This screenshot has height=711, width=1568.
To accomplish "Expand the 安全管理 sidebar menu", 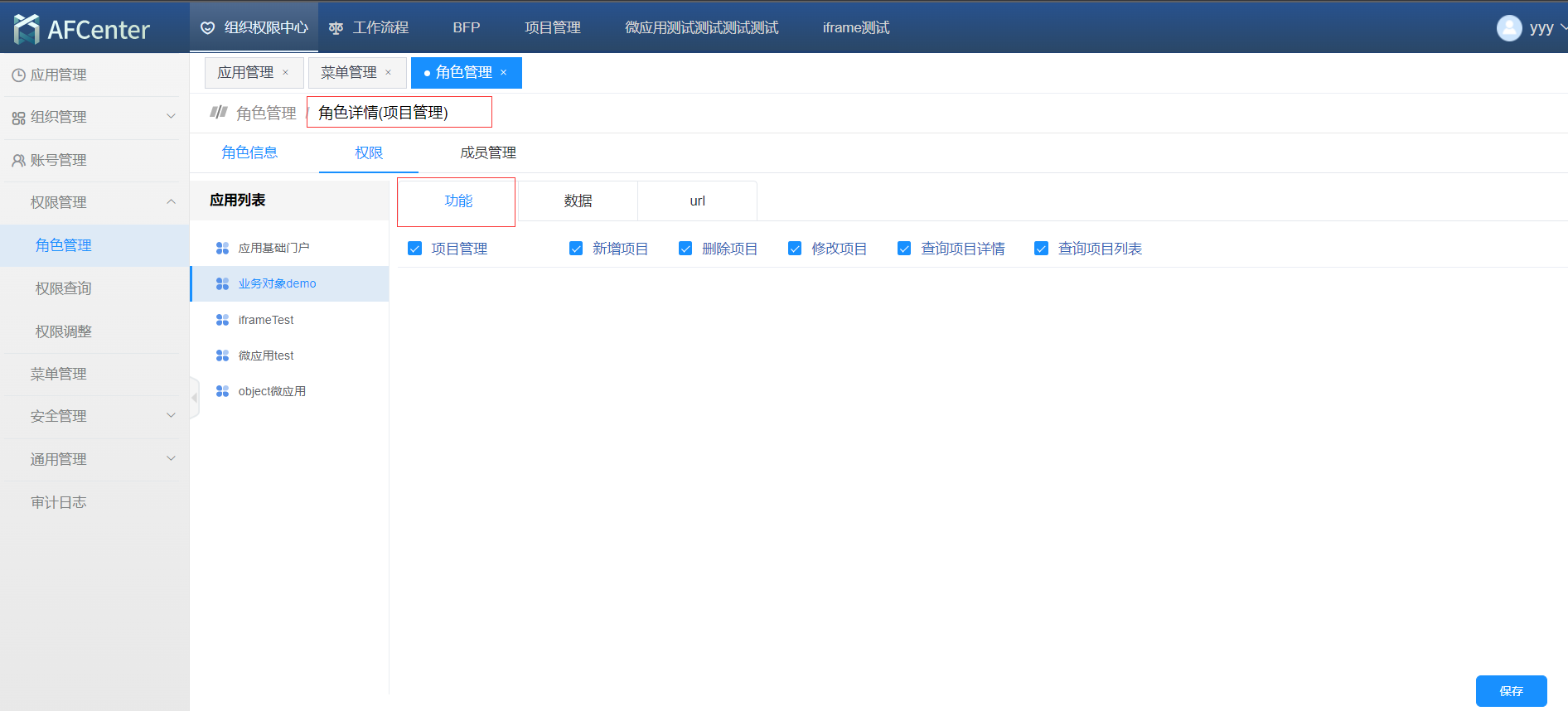I will pyautogui.click(x=171, y=416).
